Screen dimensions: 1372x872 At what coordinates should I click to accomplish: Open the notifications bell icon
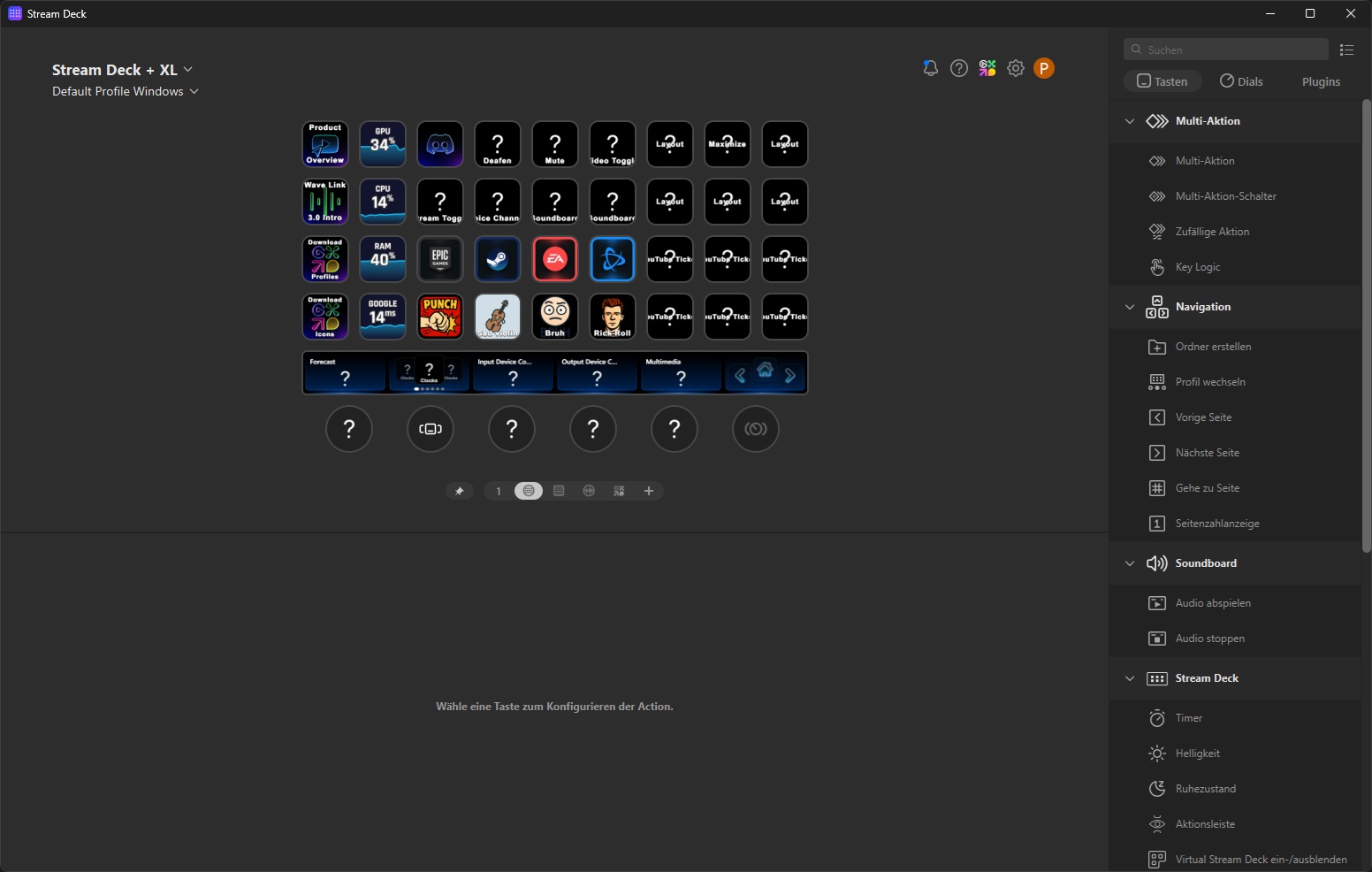(930, 68)
